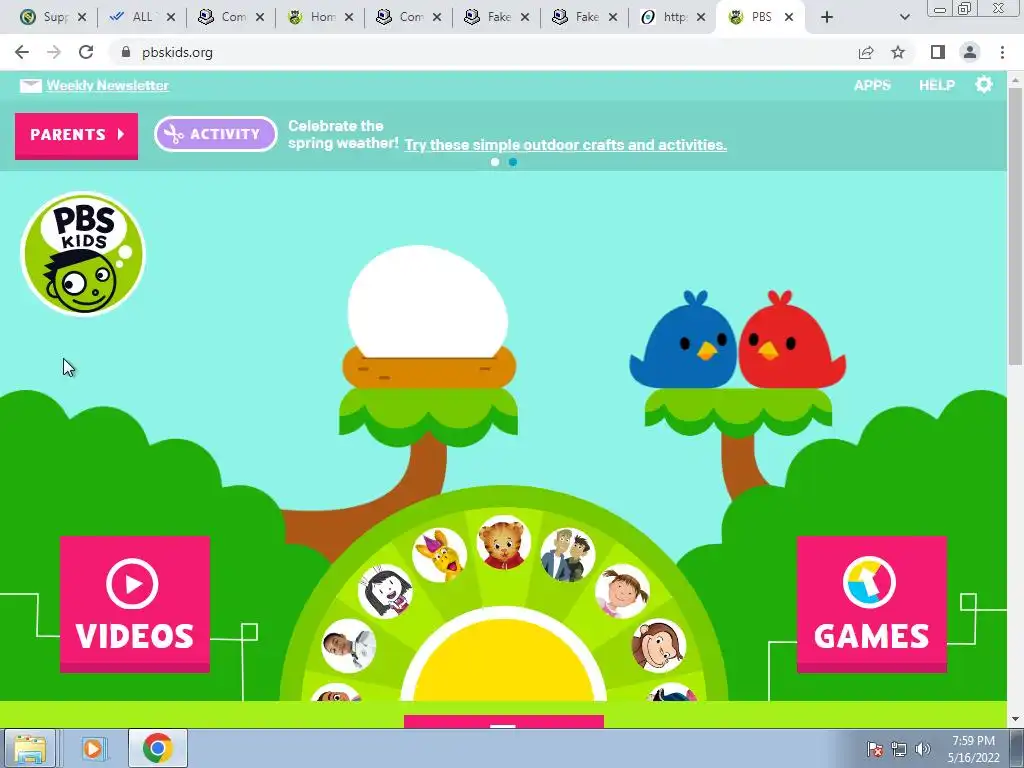Screen dimensions: 1024x768
Task: Click the PARENTS button
Action: [76, 135]
